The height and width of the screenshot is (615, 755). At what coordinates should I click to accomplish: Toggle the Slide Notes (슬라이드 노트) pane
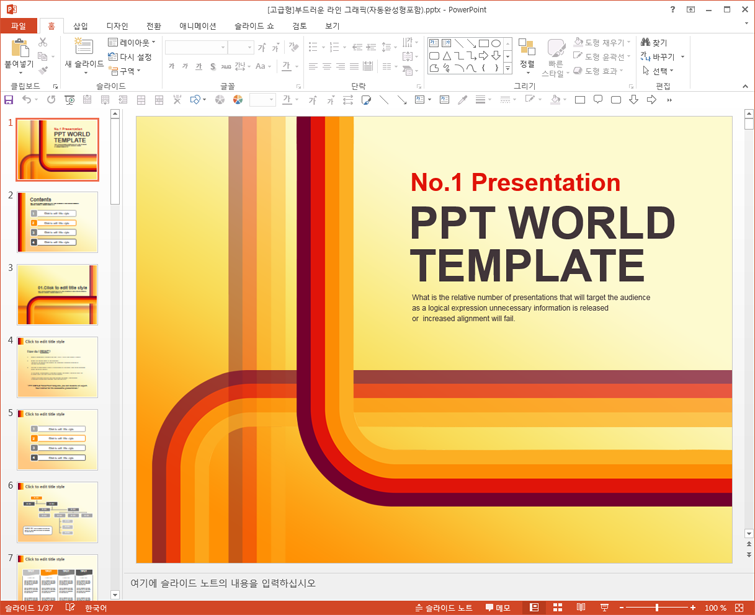[444, 608]
